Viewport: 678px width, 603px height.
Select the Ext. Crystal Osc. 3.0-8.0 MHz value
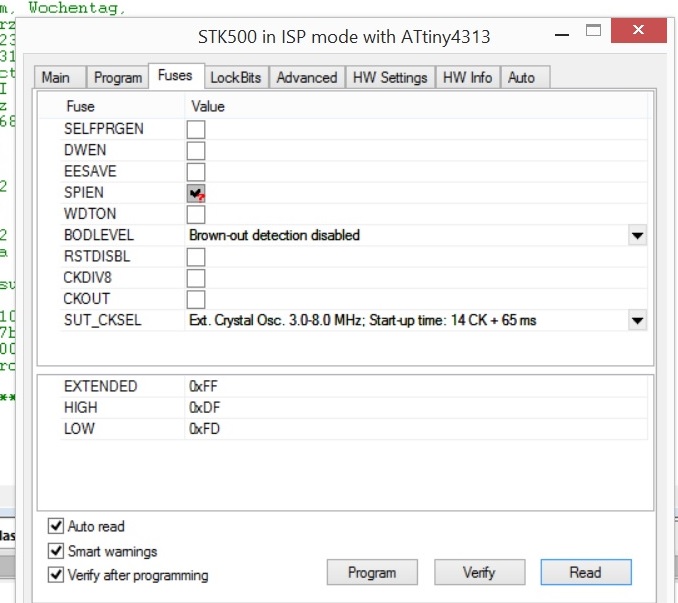[362, 320]
